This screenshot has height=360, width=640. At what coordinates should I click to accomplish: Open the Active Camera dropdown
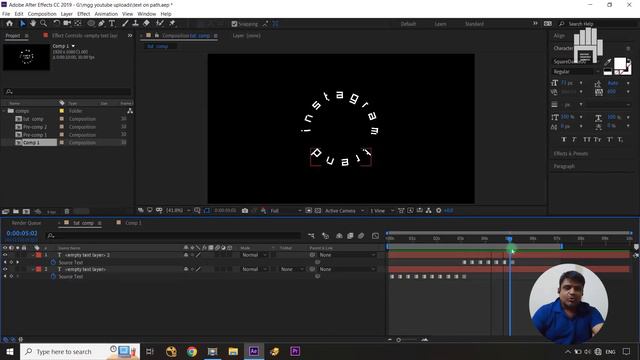(344, 211)
